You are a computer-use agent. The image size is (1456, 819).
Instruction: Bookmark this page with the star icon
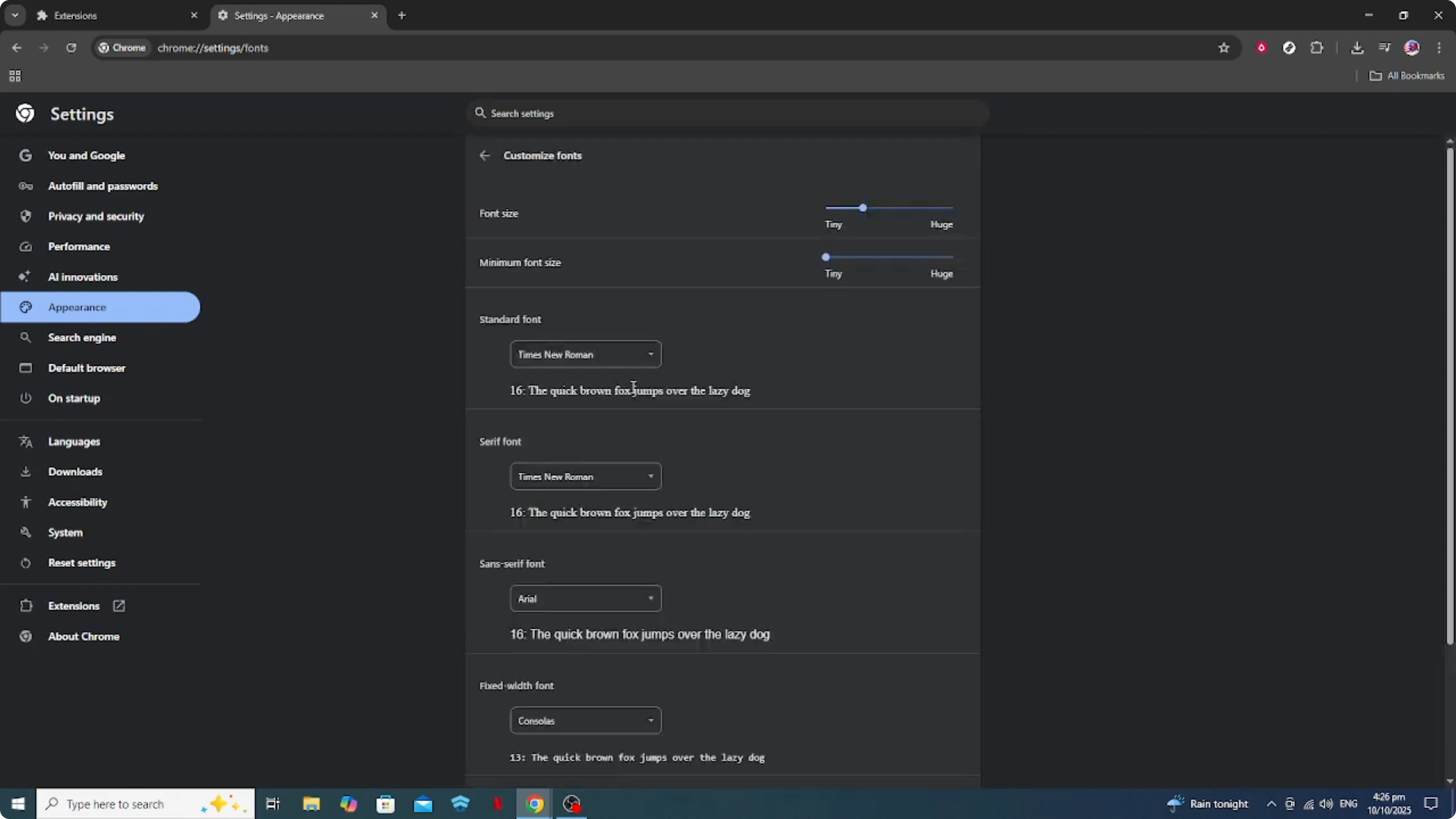point(1224,47)
